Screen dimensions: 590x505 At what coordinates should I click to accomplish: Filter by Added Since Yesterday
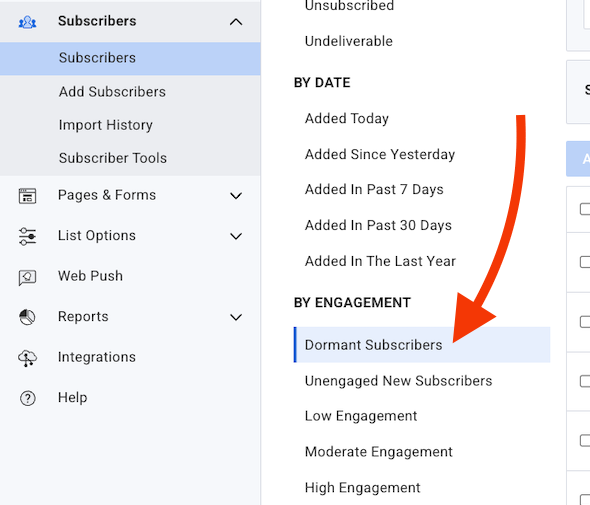(380, 154)
